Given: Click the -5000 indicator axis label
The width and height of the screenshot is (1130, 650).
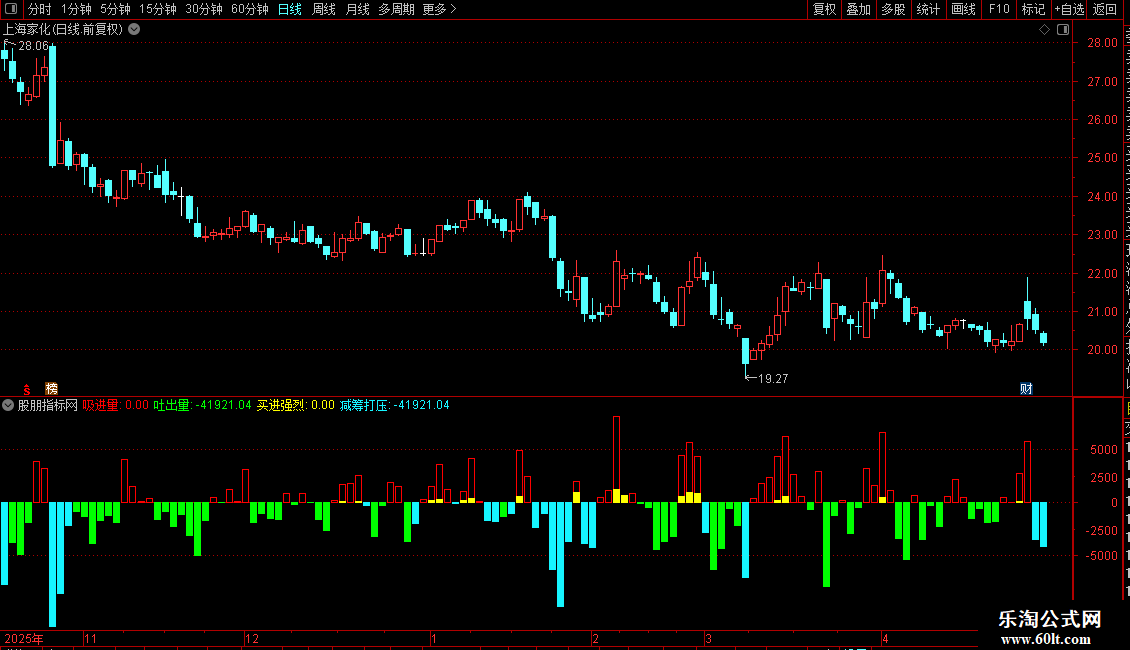Looking at the screenshot, I should tap(1102, 556).
